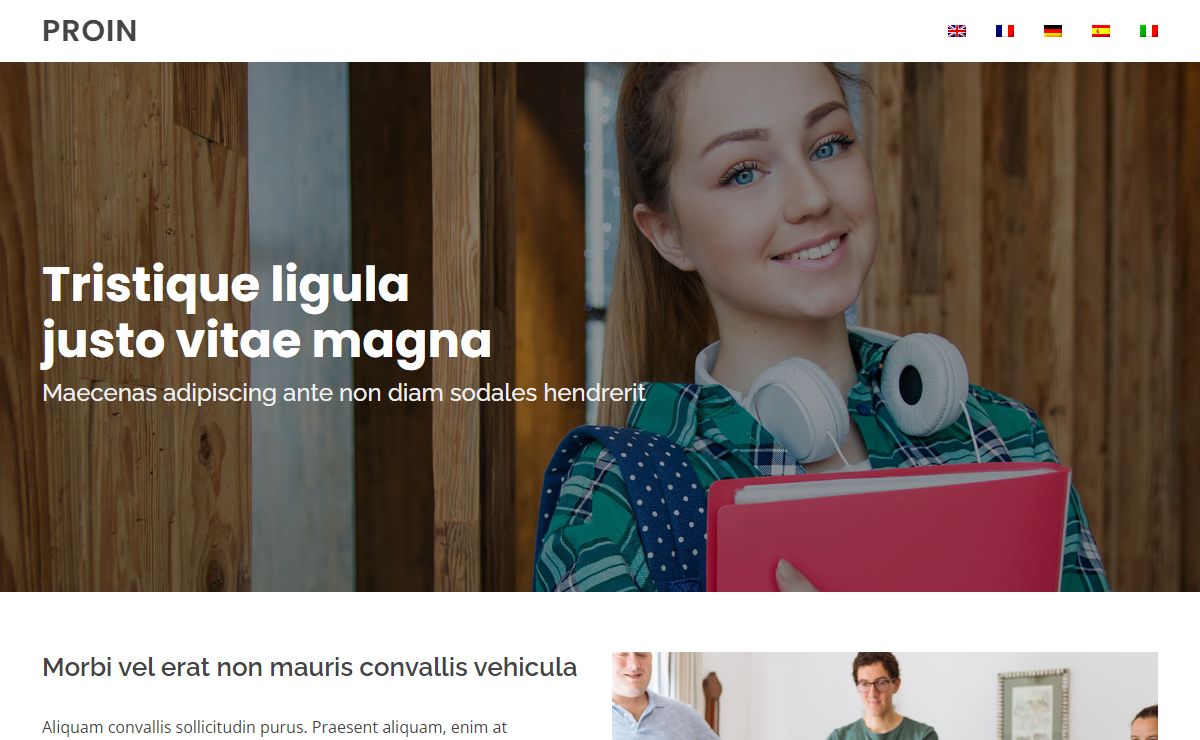1200x740 pixels.
Task: Switch language using the UK flag
Action: coord(957,31)
